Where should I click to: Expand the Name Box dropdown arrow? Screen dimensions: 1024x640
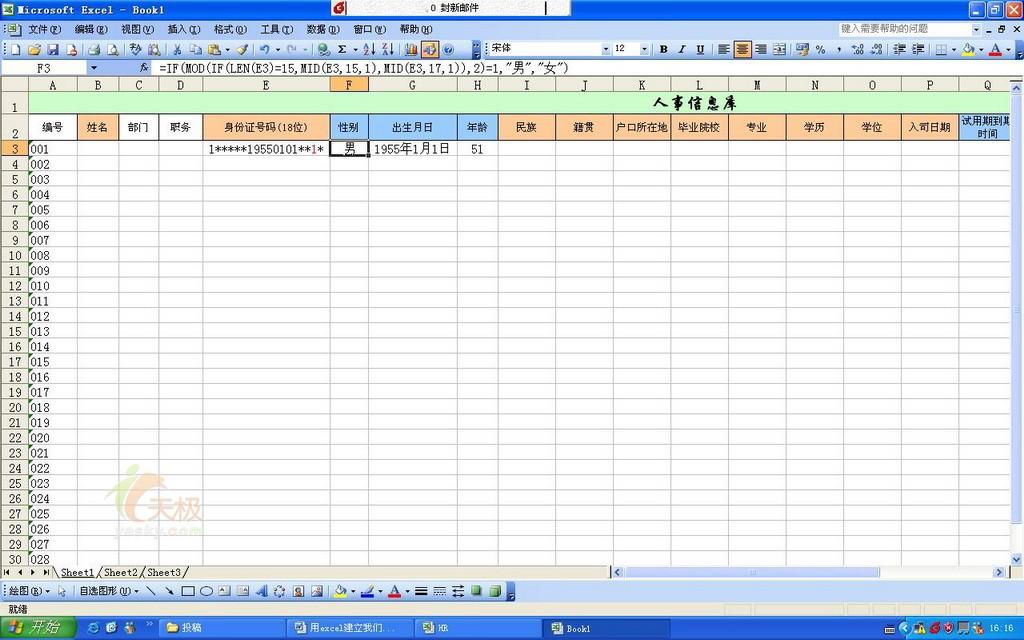tap(93, 68)
